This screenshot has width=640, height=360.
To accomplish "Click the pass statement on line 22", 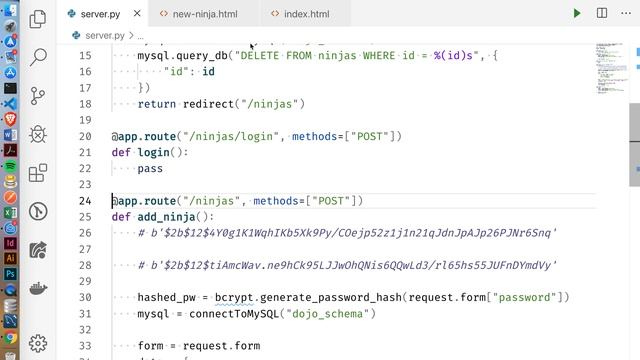I will click(x=150, y=169).
